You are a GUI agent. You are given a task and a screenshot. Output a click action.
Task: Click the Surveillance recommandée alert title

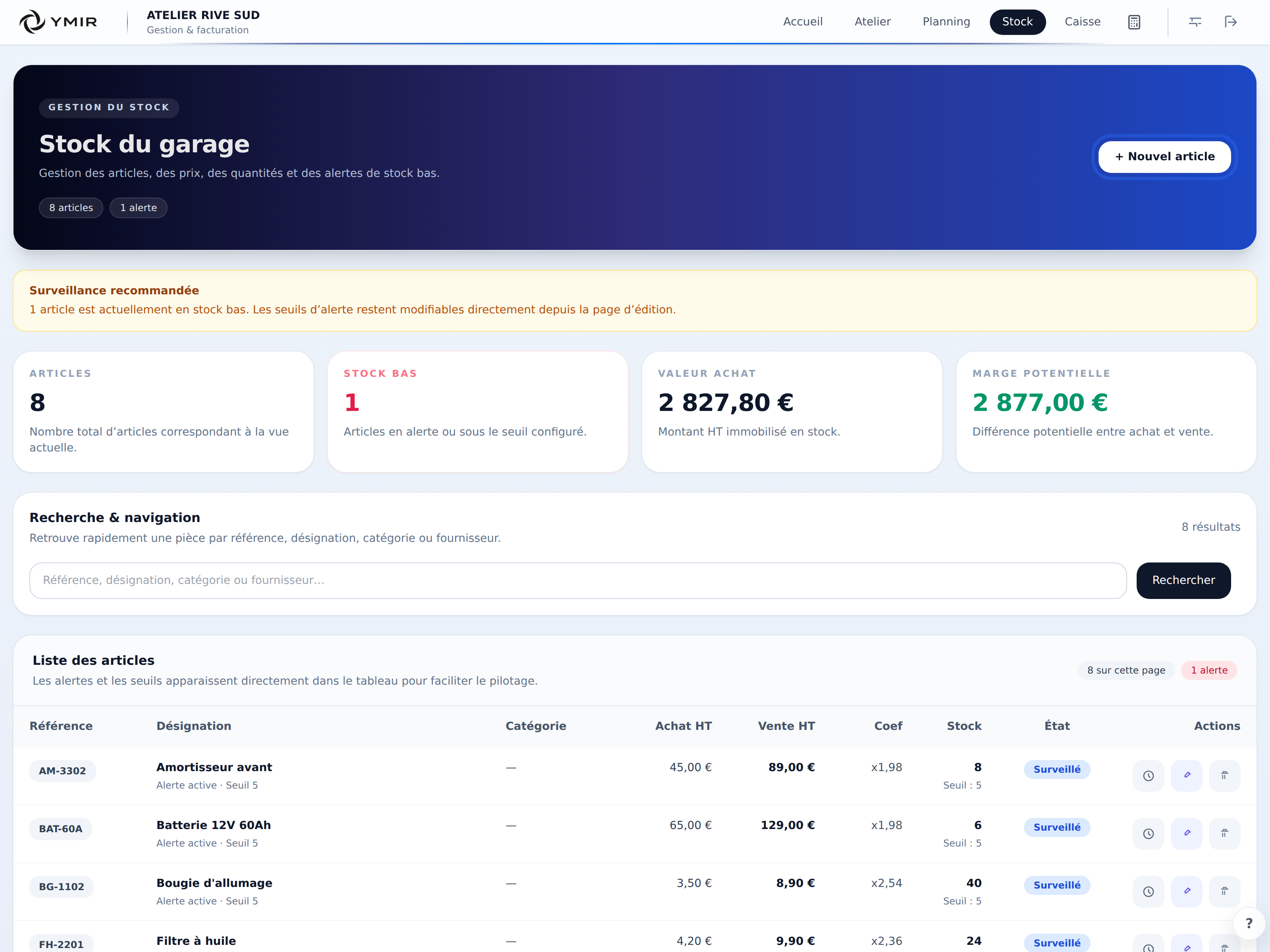(x=114, y=290)
